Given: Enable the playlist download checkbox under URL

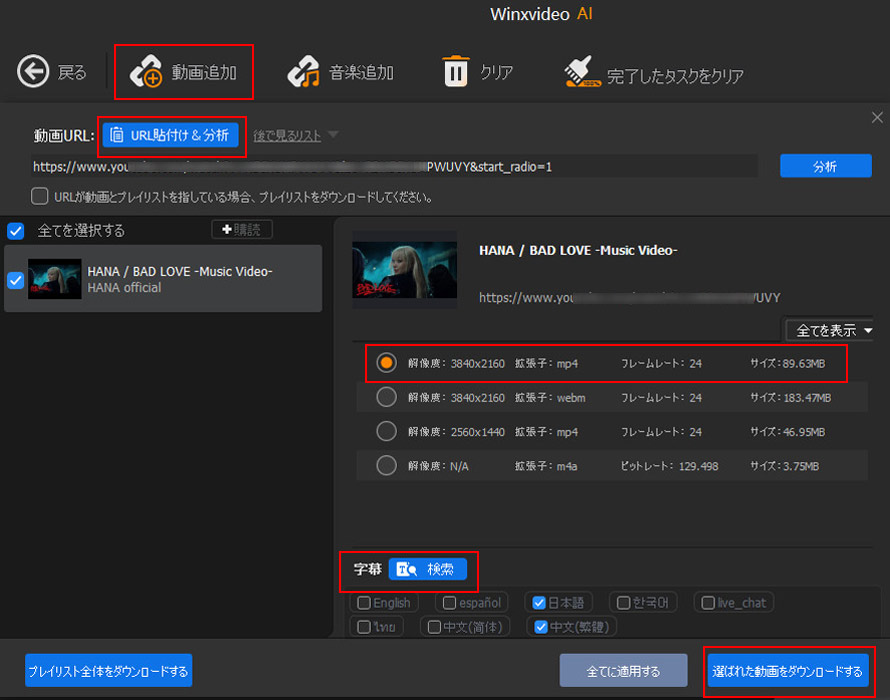Looking at the screenshot, I should 40,197.
